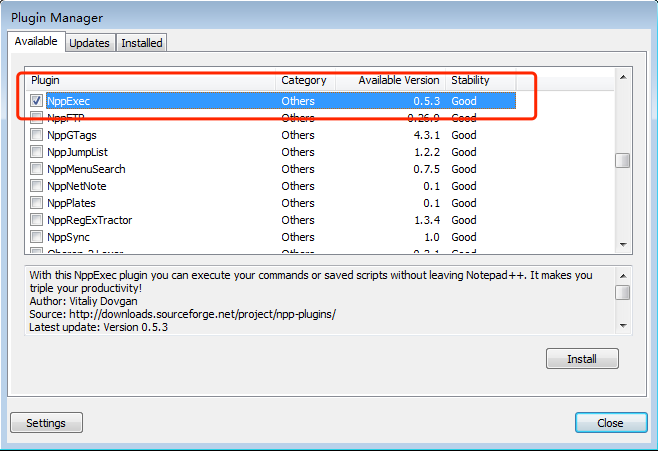Click the Author: Vitaliy Dovgan line
Viewport: 658px width, 452px height.
point(83,301)
